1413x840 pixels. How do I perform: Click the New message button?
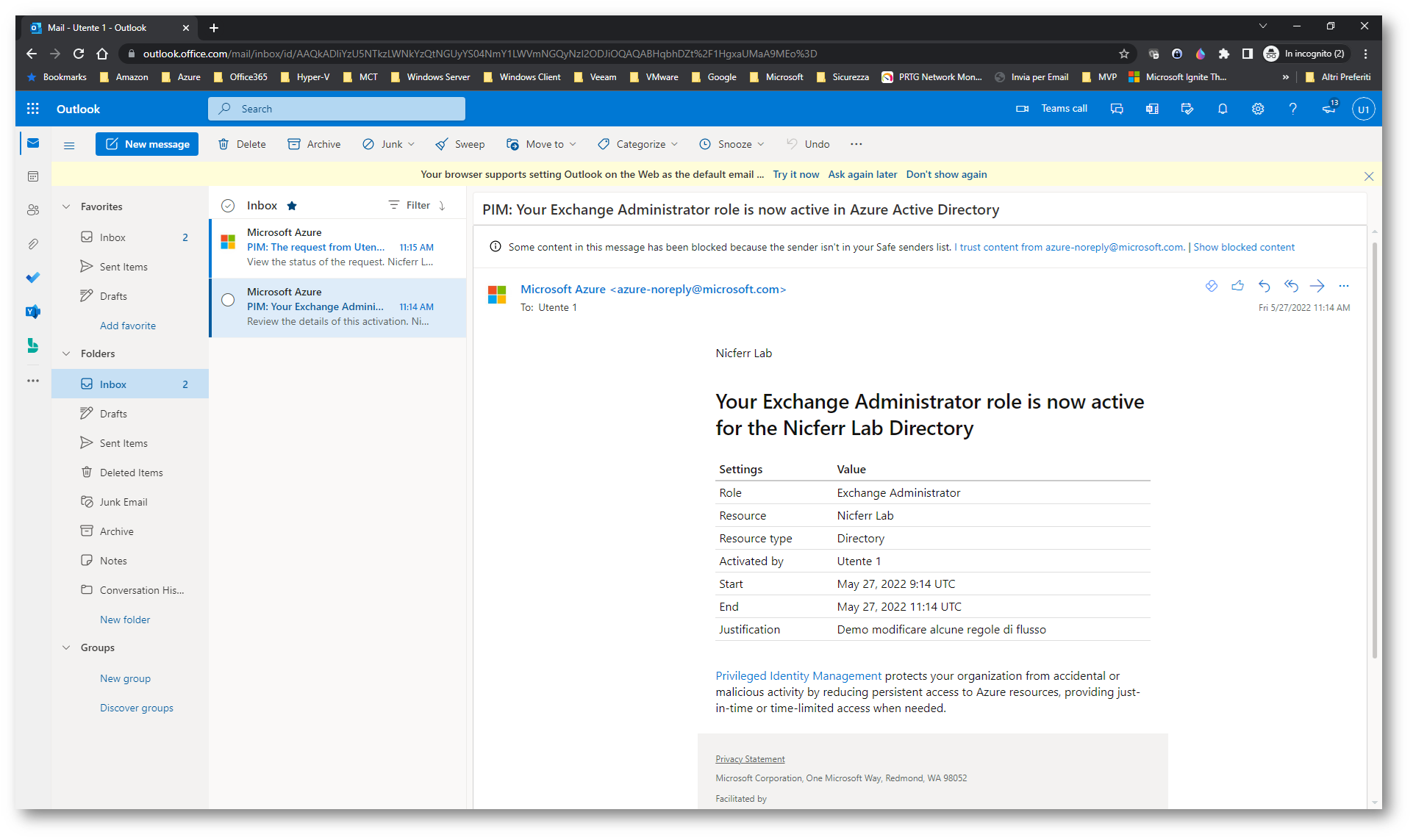point(147,144)
